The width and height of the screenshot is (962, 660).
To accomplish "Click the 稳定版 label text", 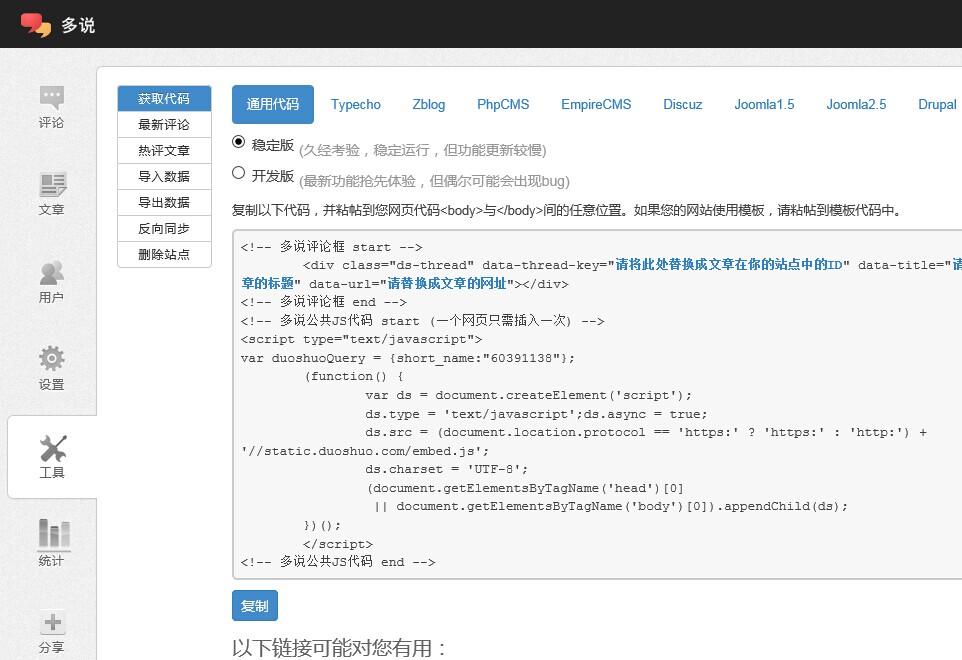I will 273,145.
